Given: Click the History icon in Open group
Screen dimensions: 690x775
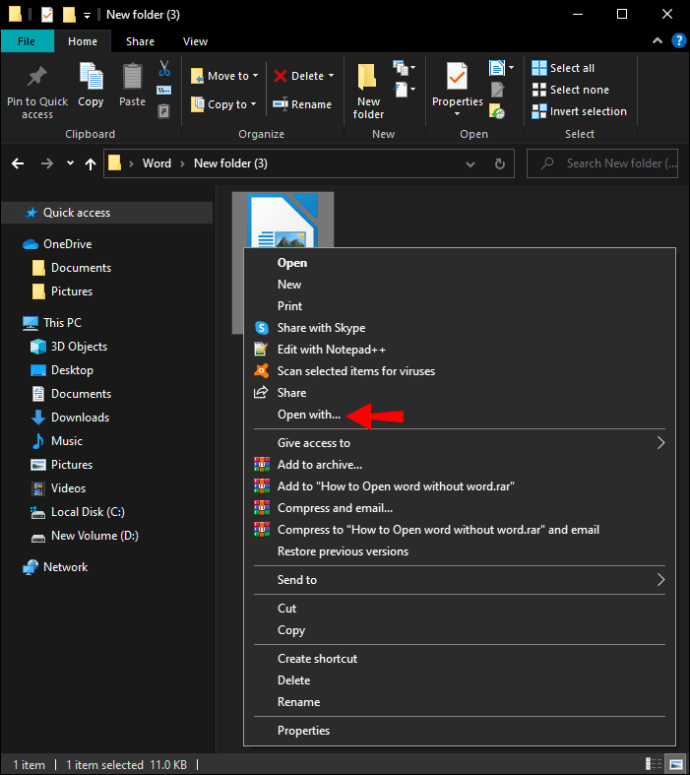Looking at the screenshot, I should click(497, 111).
